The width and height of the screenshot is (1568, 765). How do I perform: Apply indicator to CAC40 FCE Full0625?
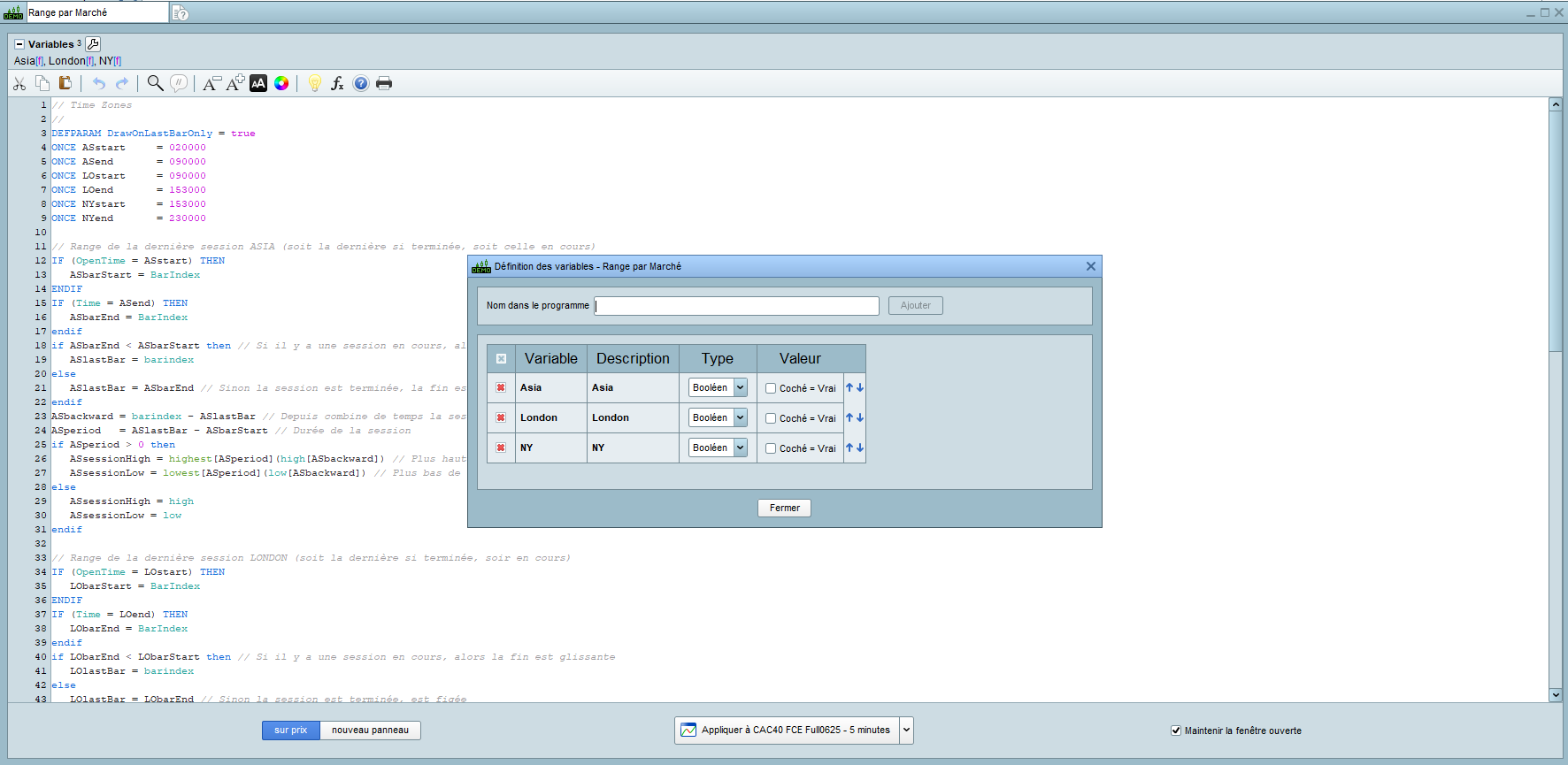point(788,731)
